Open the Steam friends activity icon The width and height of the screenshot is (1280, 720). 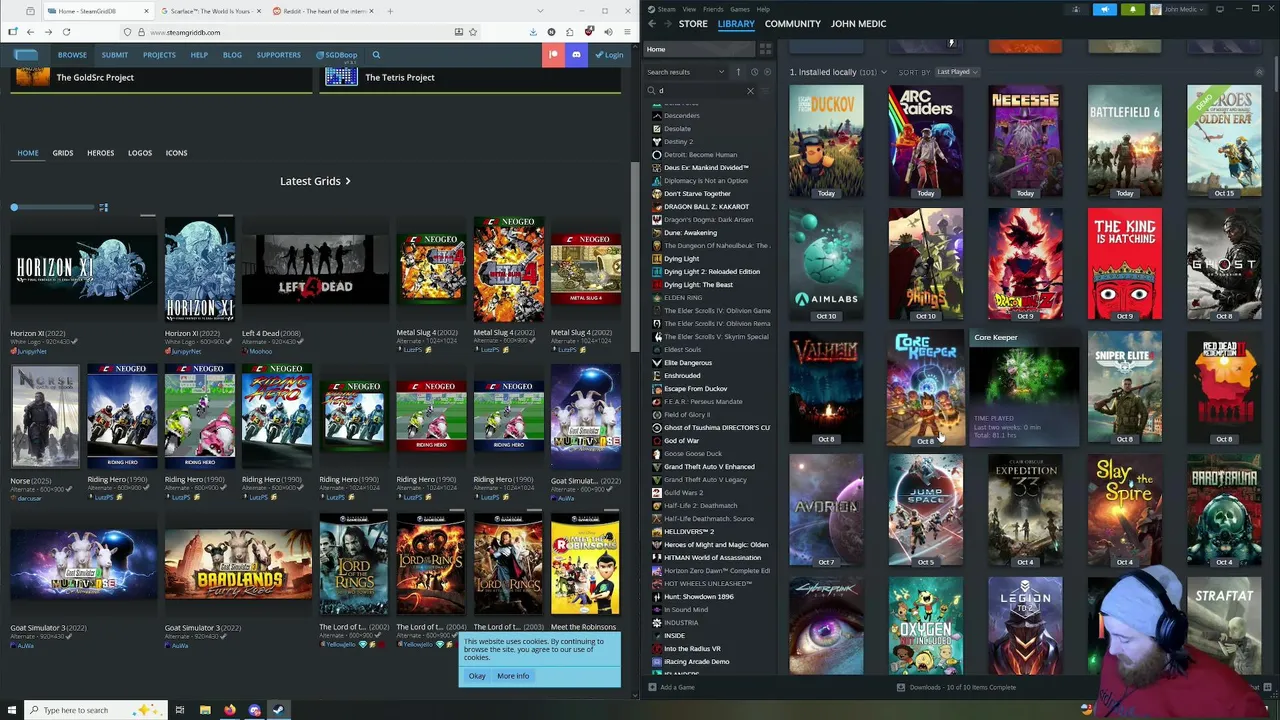pos(1076,9)
